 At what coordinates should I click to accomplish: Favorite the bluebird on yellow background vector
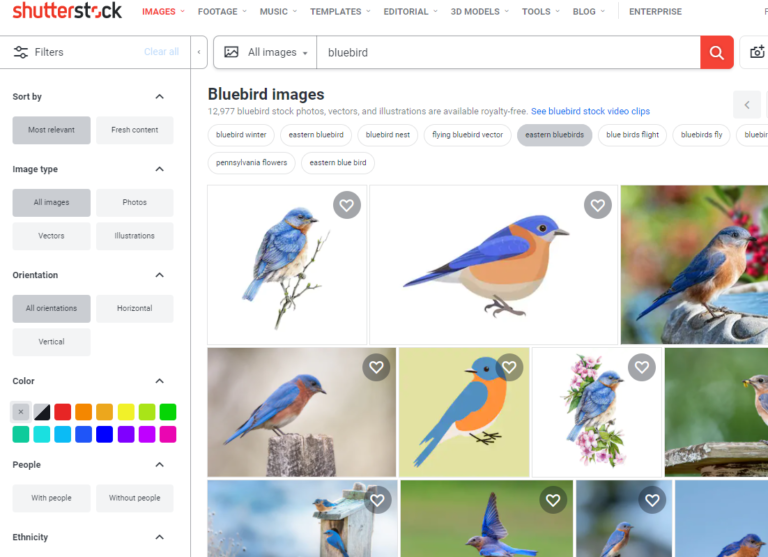[509, 367]
